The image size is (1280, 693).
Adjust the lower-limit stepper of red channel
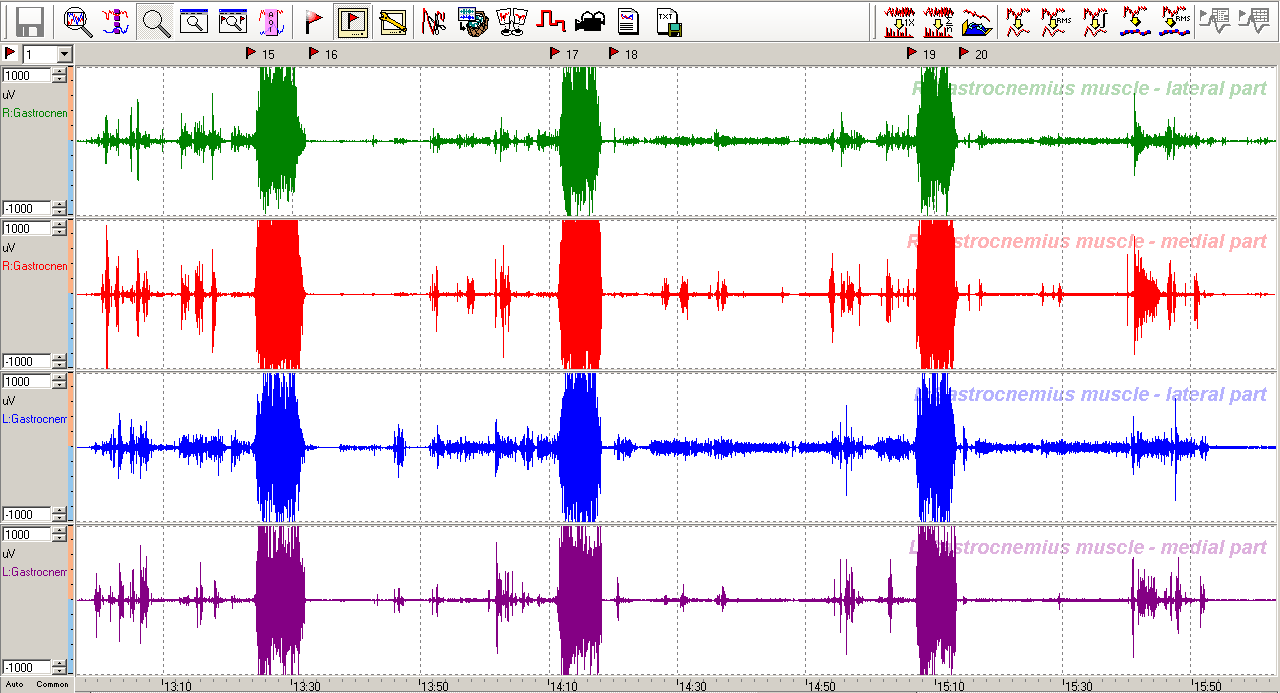60,361
